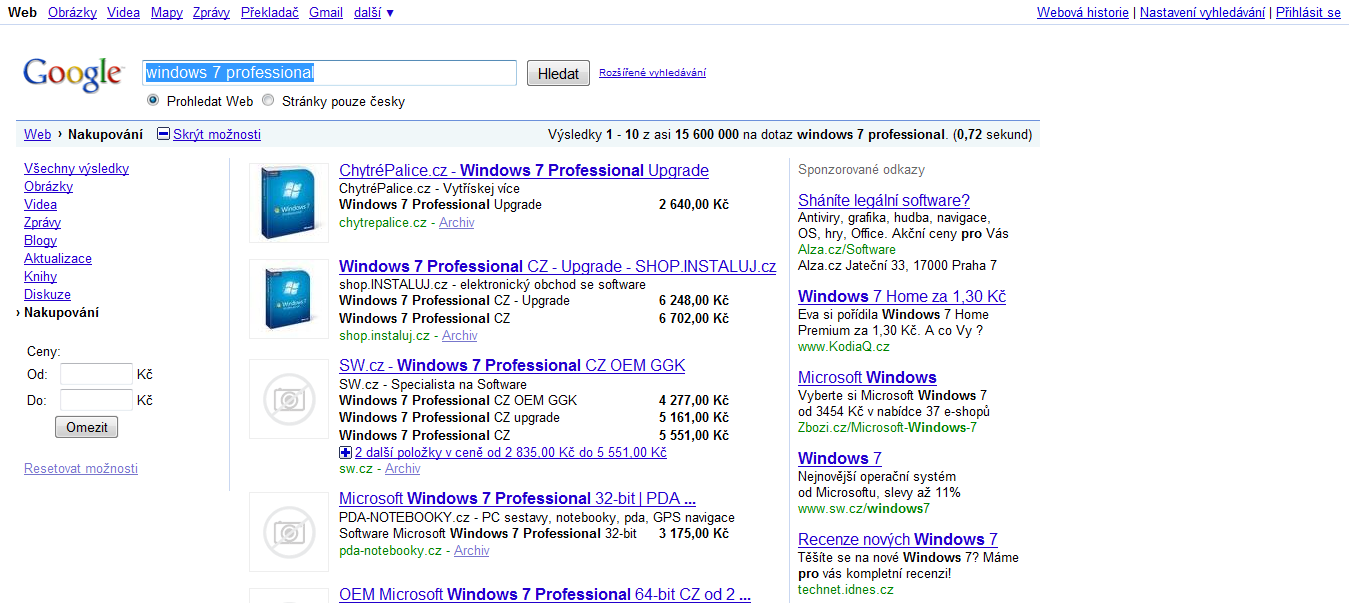Screen dimensions: 1349x603
Task: Collapse options via minus icon beside Skrýt možnosti
Action: click(164, 134)
